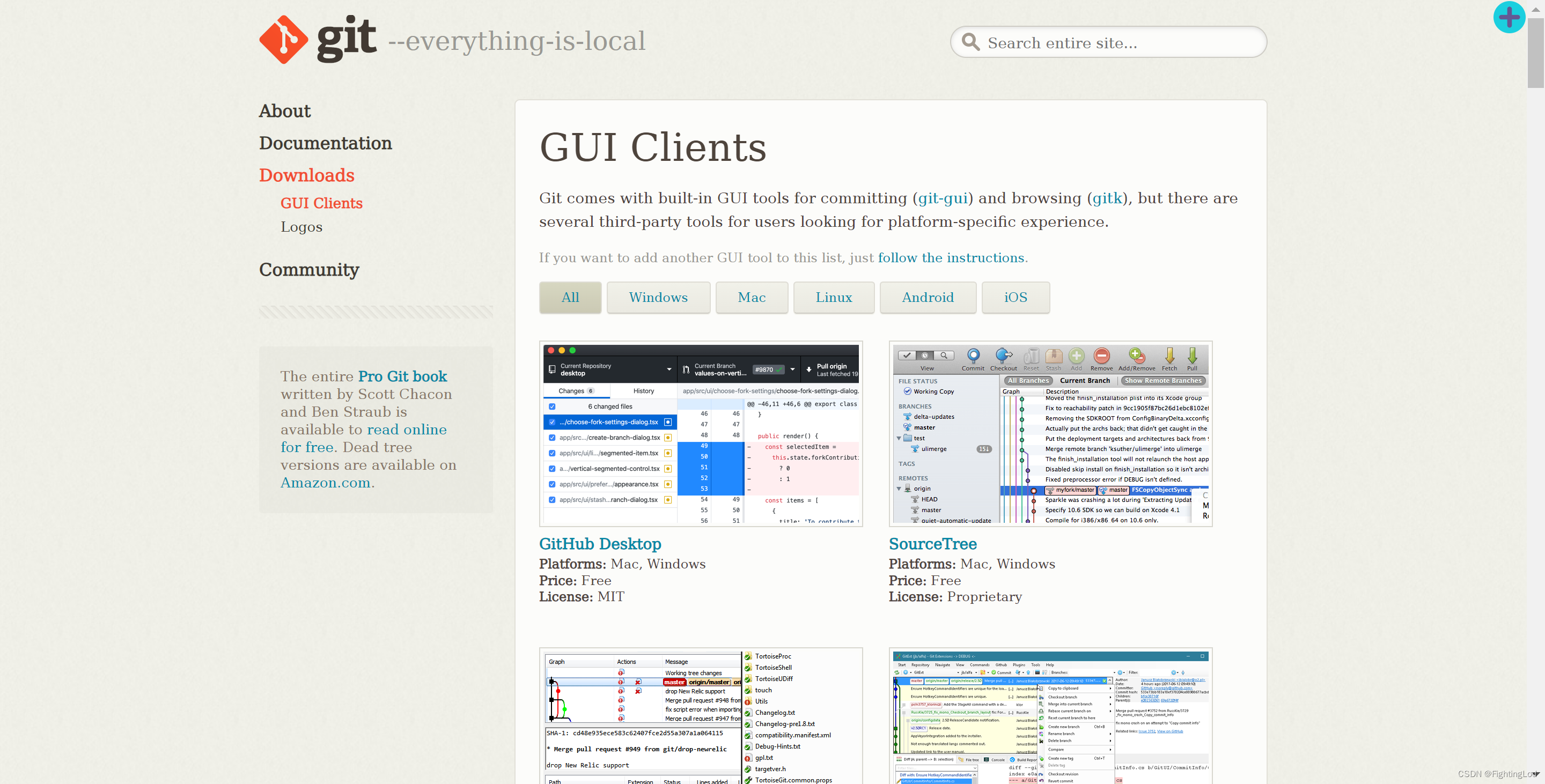The image size is (1545, 784).
Task: Click the page's vertical scrollbar thumb
Action: tap(1535, 53)
